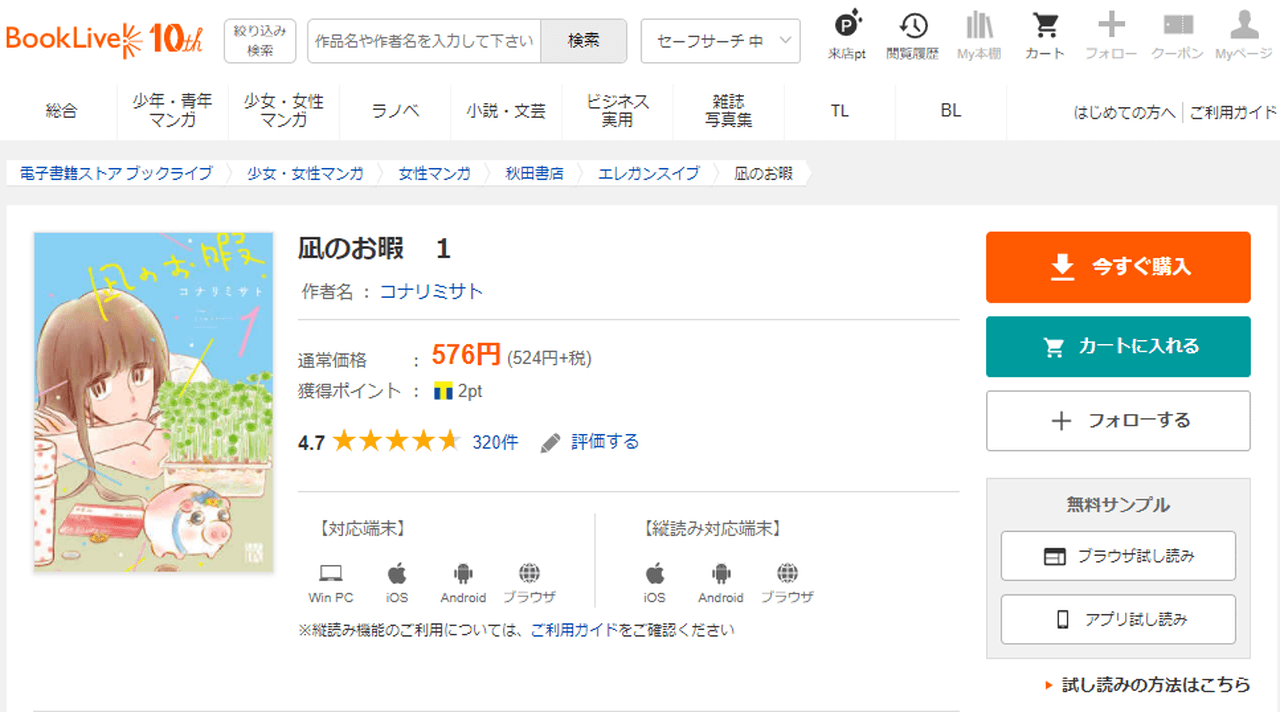Focus the title or author search field
1280x712 pixels.
pos(424,41)
